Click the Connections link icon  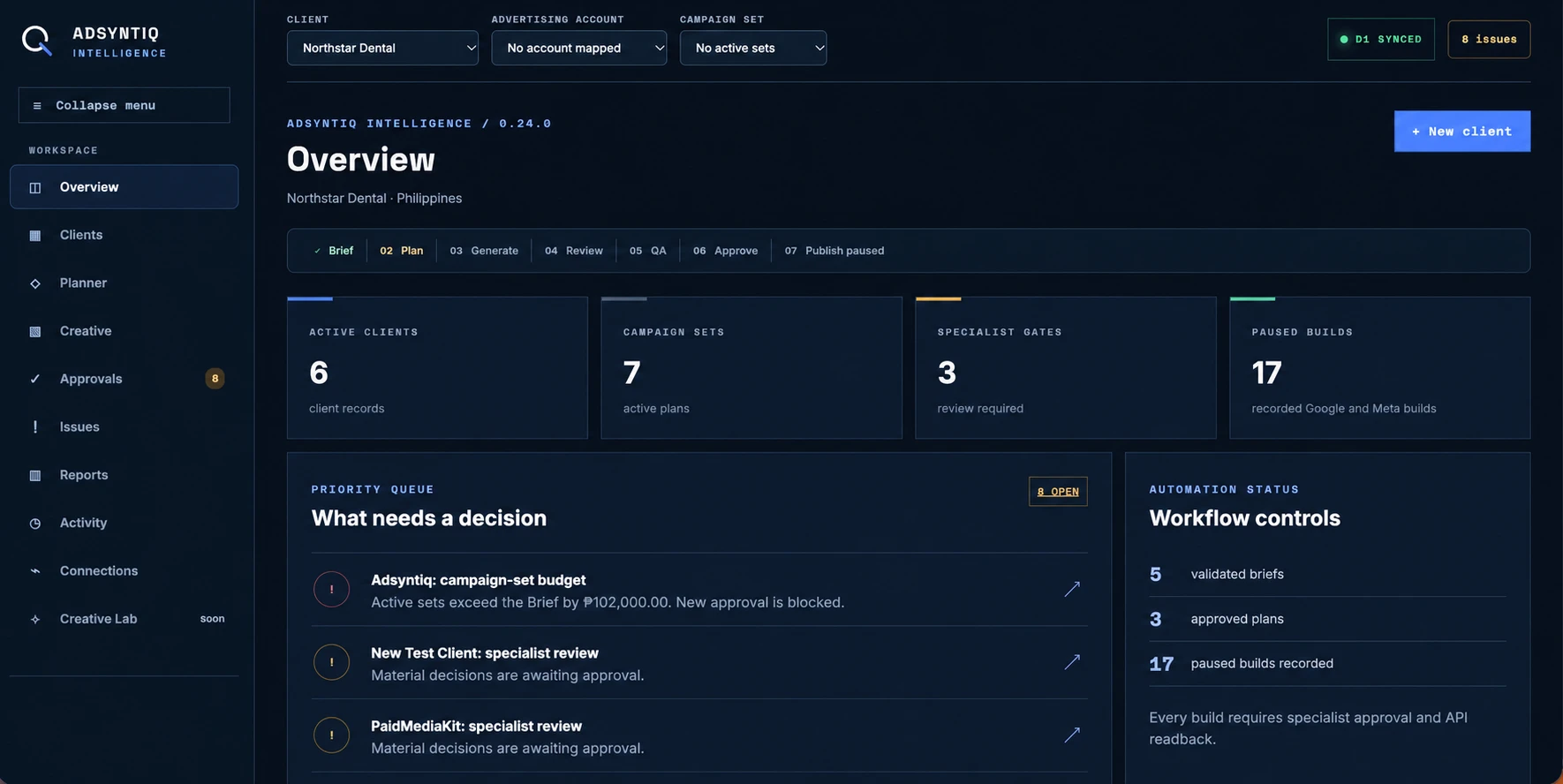click(35, 571)
